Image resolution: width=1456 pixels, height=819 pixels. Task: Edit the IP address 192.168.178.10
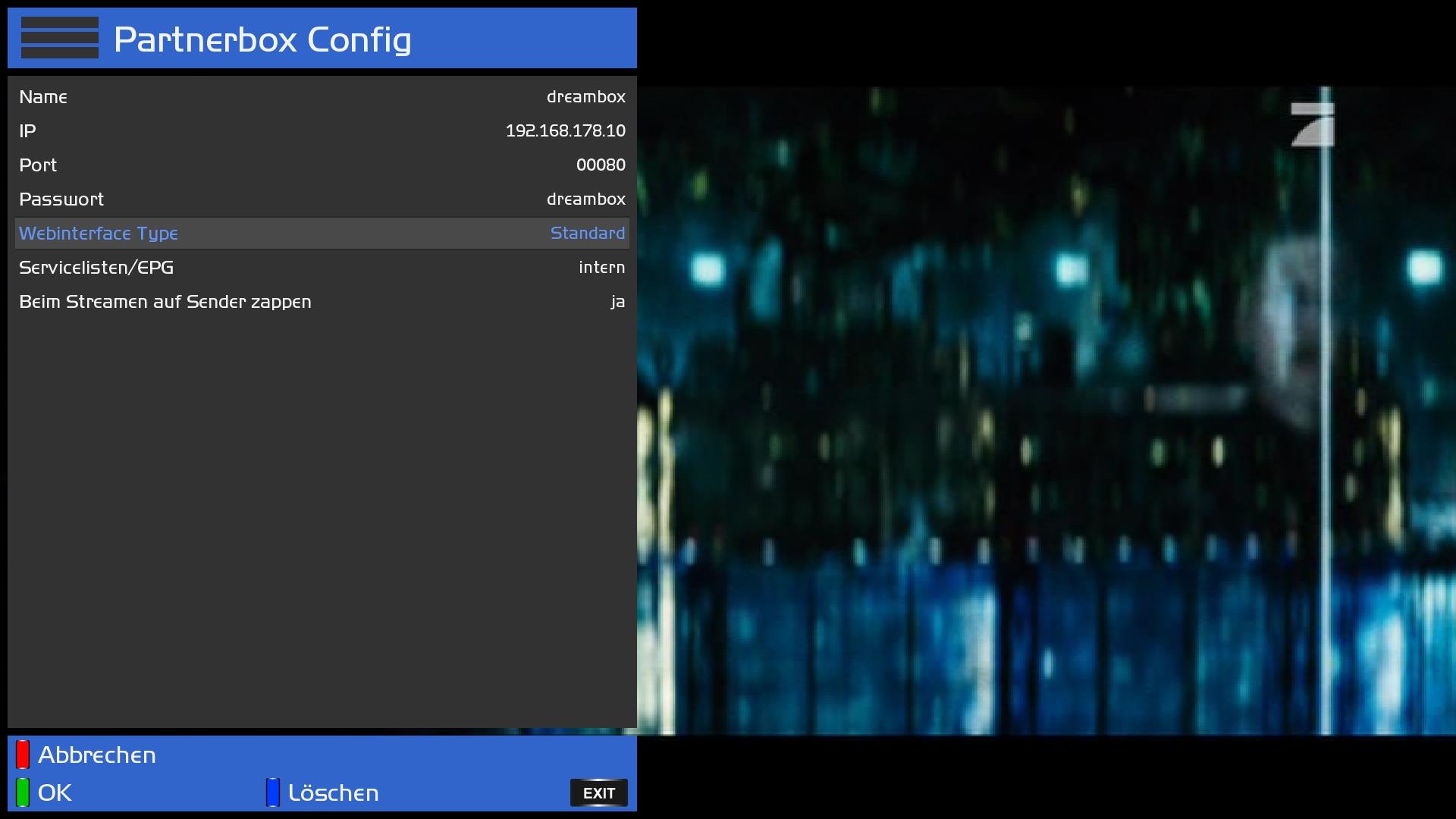[565, 131]
